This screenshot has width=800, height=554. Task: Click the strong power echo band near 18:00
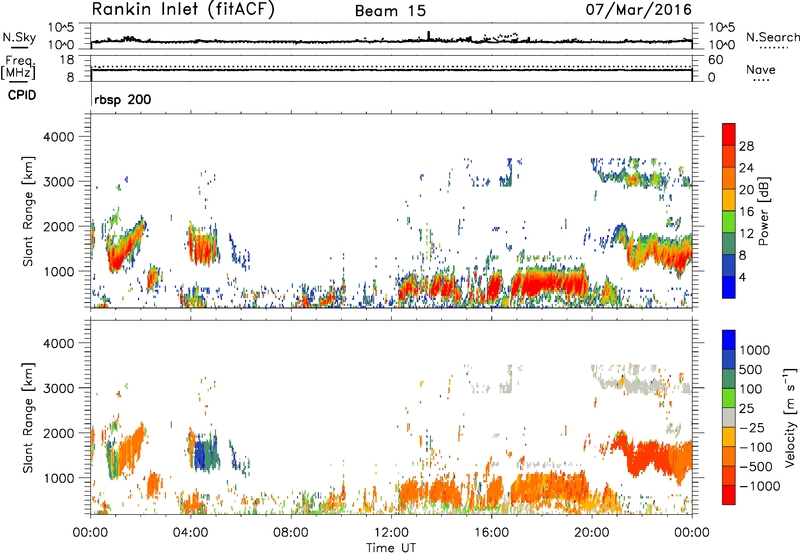[x=548, y=282]
